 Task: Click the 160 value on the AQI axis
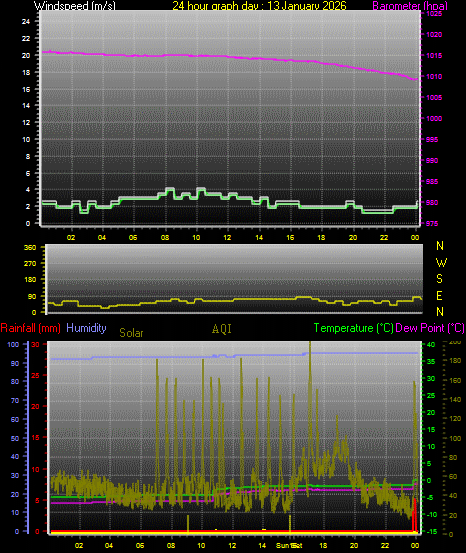click(x=455, y=381)
